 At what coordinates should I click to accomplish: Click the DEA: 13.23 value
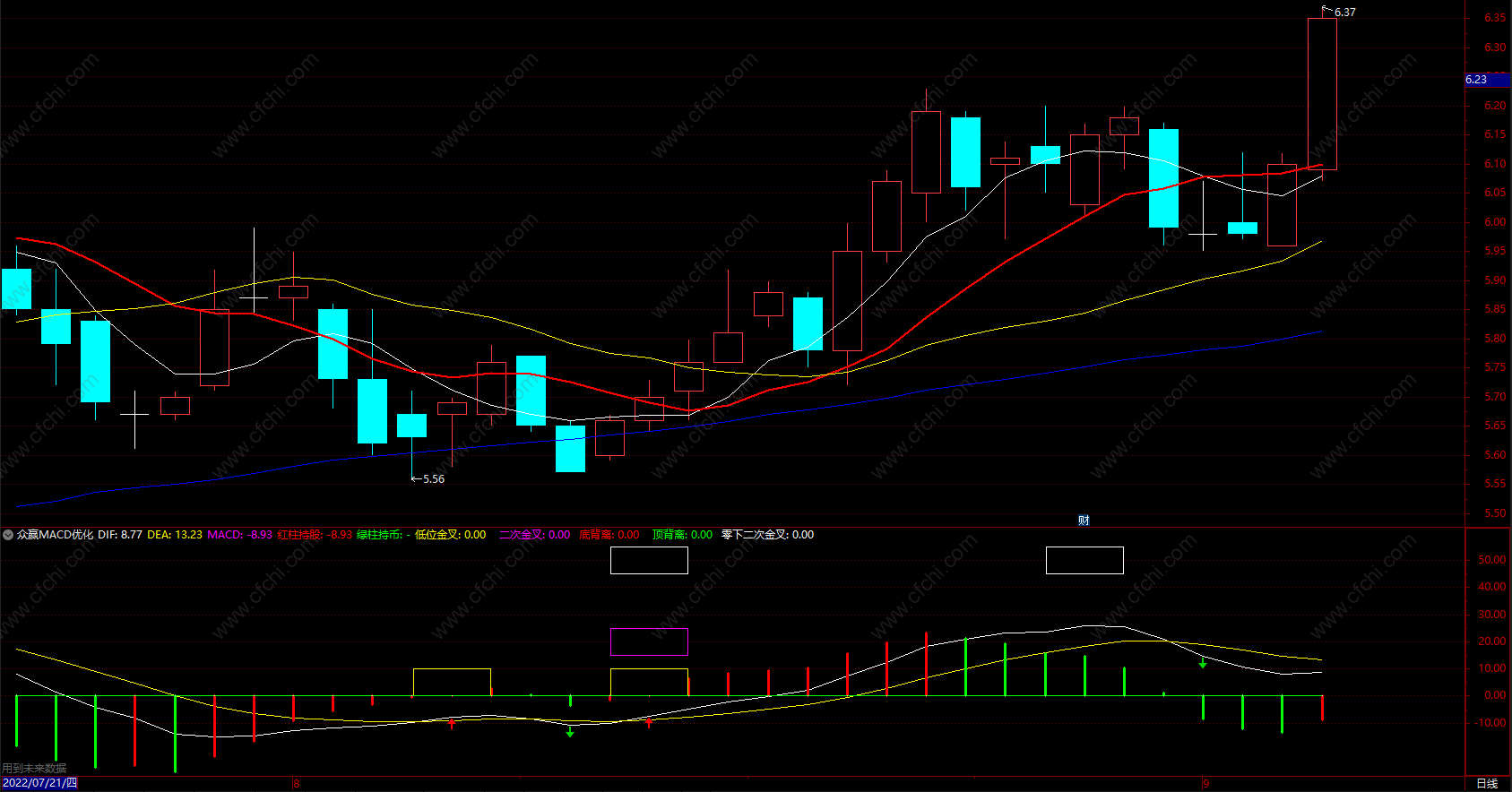[175, 535]
